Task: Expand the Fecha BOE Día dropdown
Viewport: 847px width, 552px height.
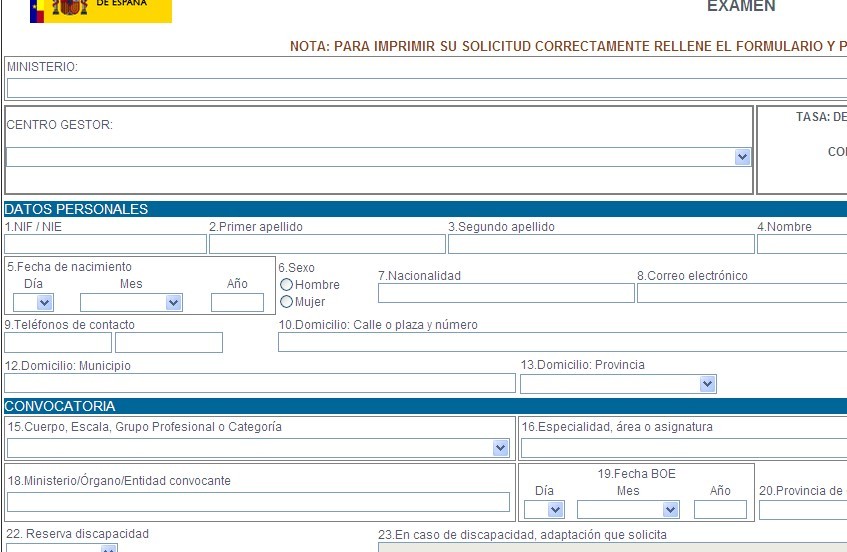Action: click(544, 510)
